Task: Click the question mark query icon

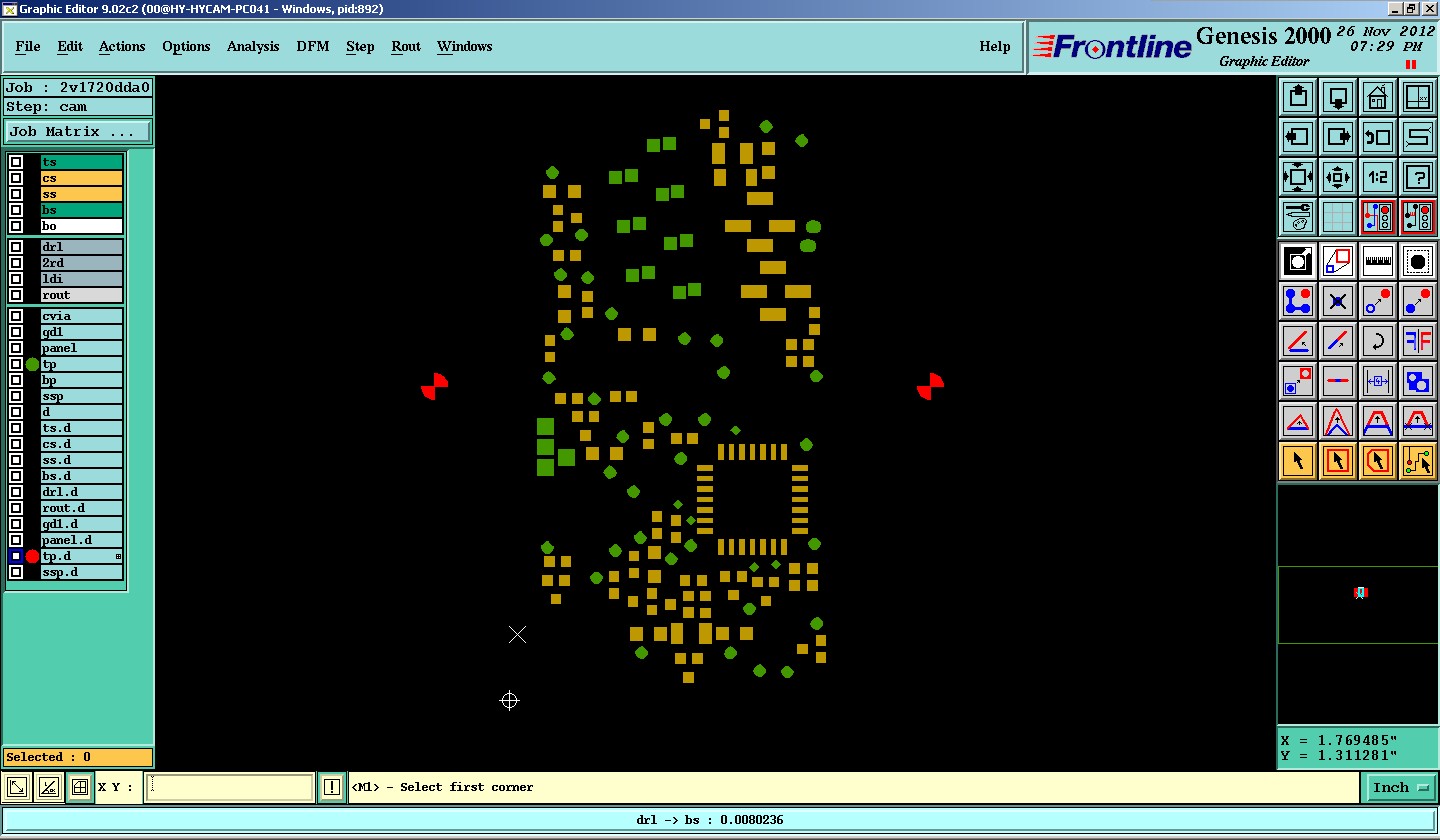Action: 1418,177
